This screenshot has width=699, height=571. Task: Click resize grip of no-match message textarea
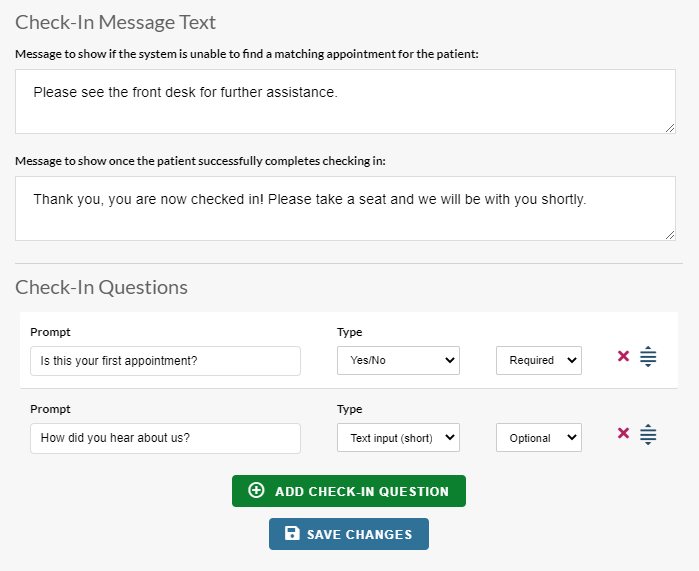click(670, 128)
